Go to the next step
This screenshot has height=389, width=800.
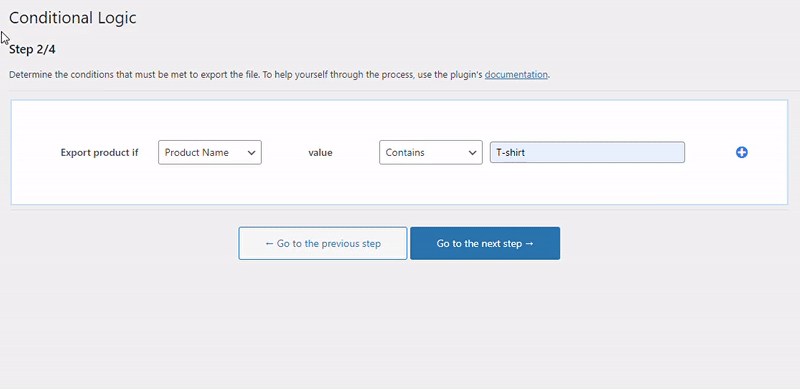pyautogui.click(x=485, y=244)
